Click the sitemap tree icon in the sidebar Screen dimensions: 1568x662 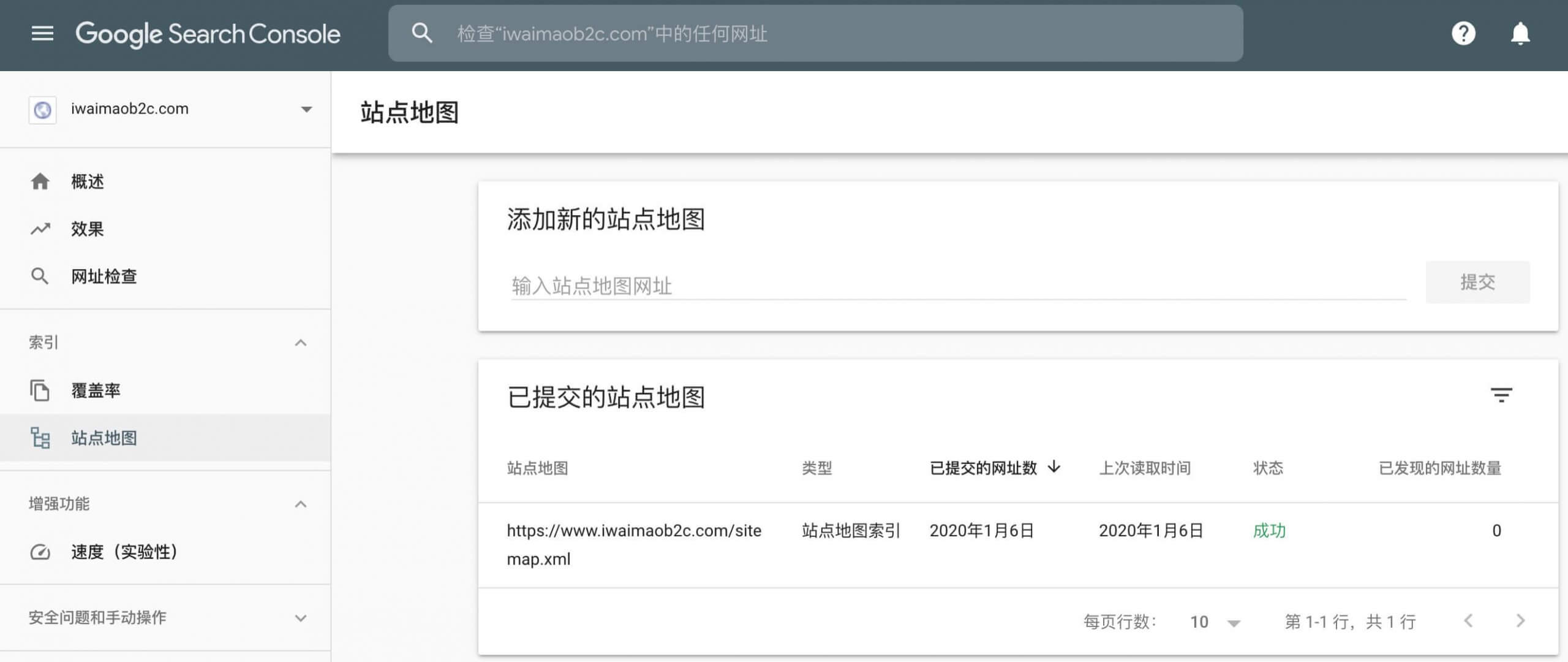point(40,438)
